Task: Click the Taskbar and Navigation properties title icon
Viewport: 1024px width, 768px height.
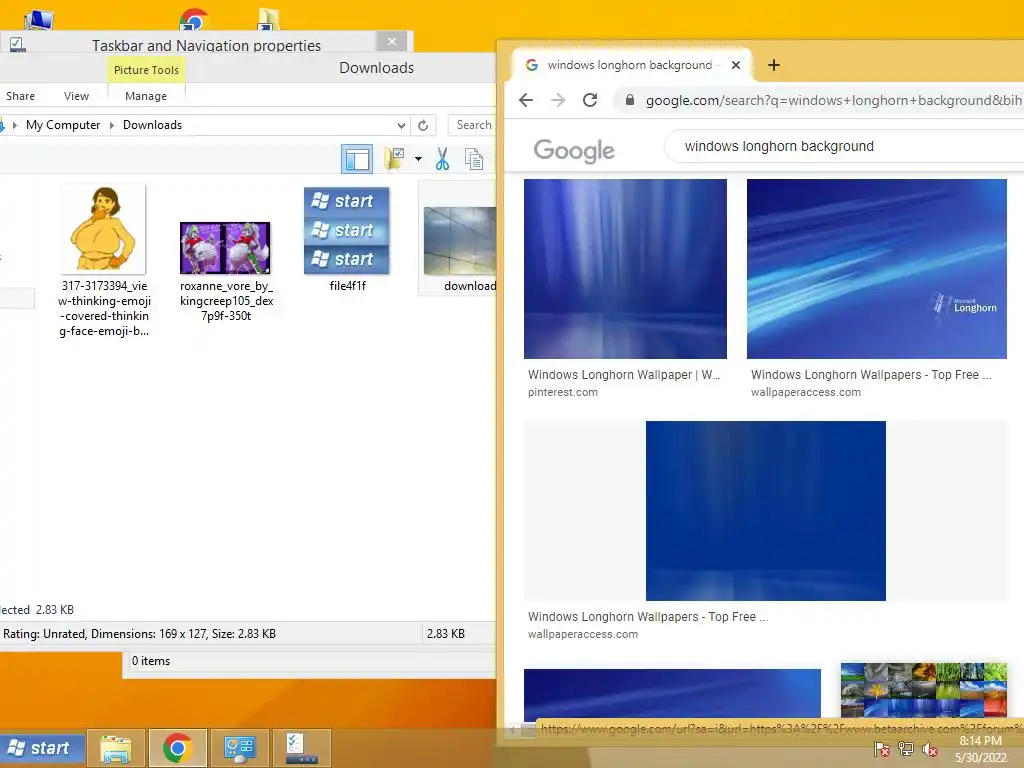Action: 18,44
